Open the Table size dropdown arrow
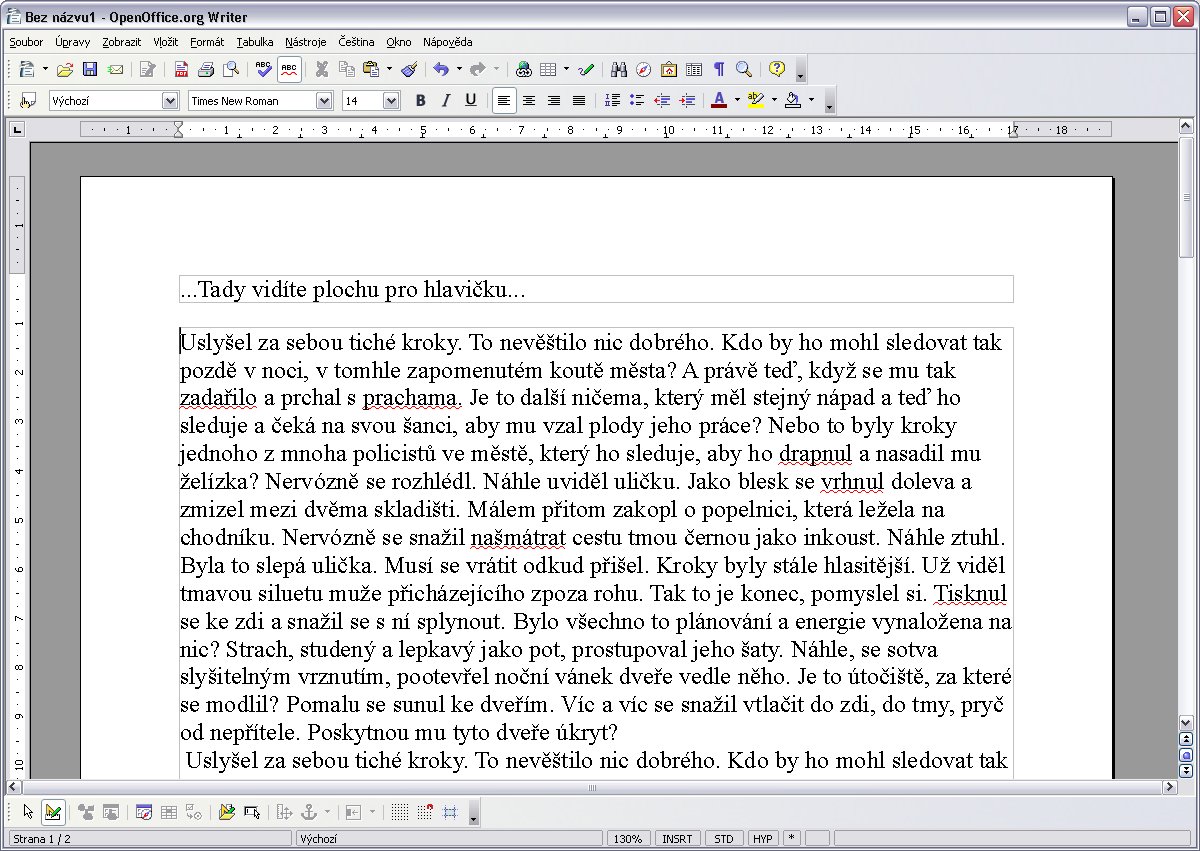 566,69
